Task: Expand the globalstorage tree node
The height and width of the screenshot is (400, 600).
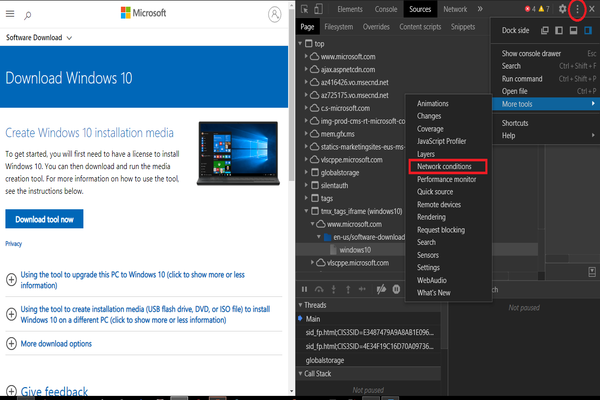Action: point(306,172)
